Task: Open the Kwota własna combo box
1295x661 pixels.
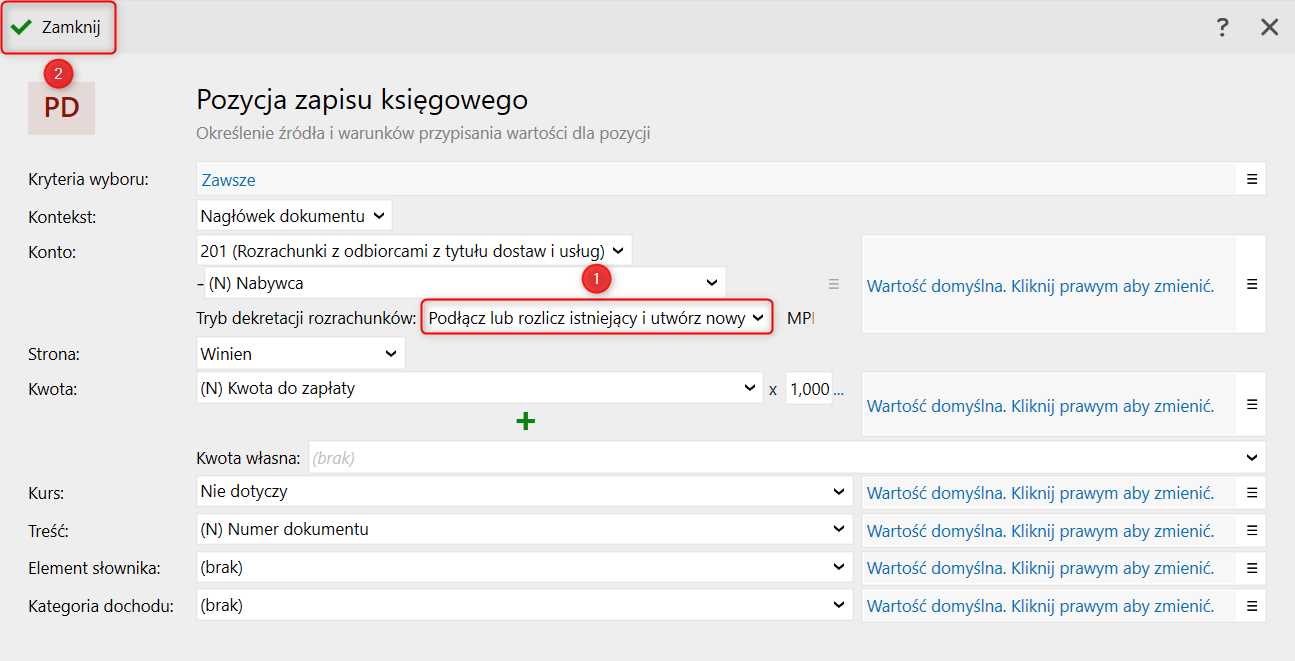Action: 785,457
